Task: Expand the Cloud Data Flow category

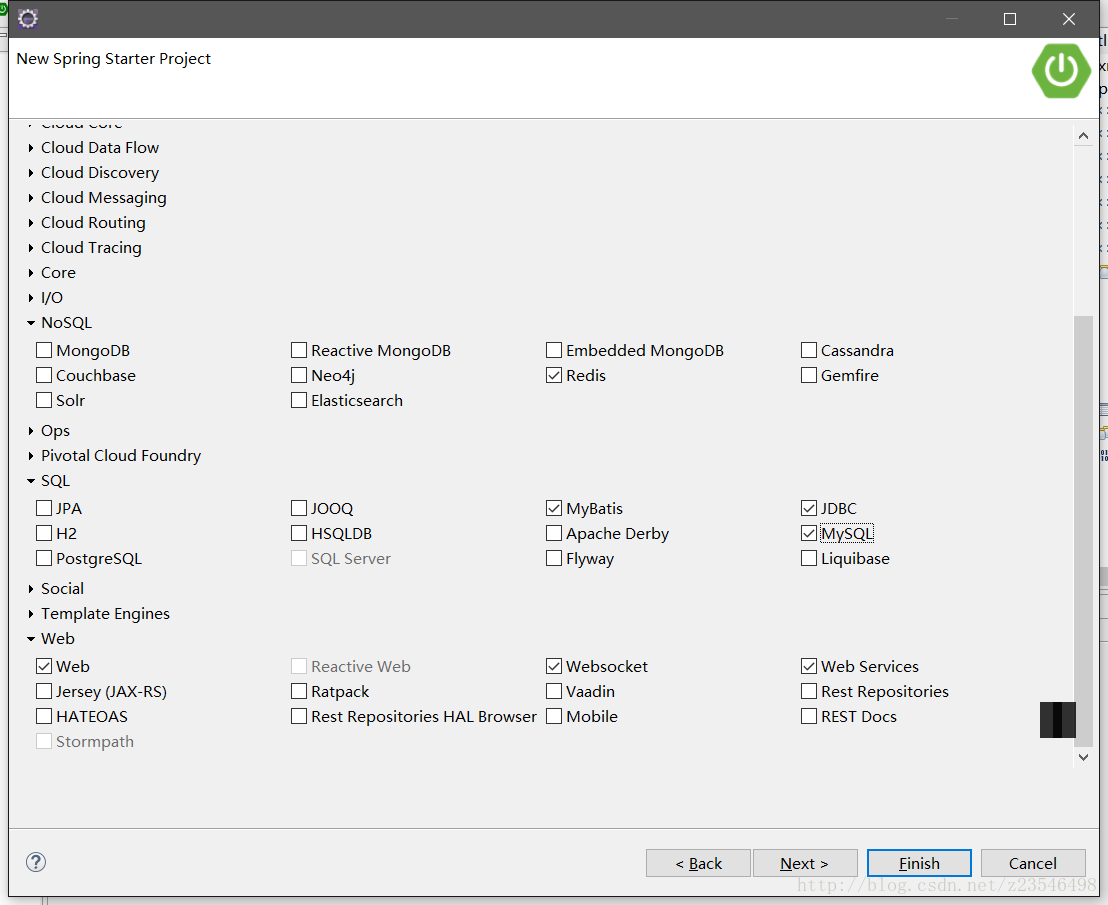Action: [31, 148]
